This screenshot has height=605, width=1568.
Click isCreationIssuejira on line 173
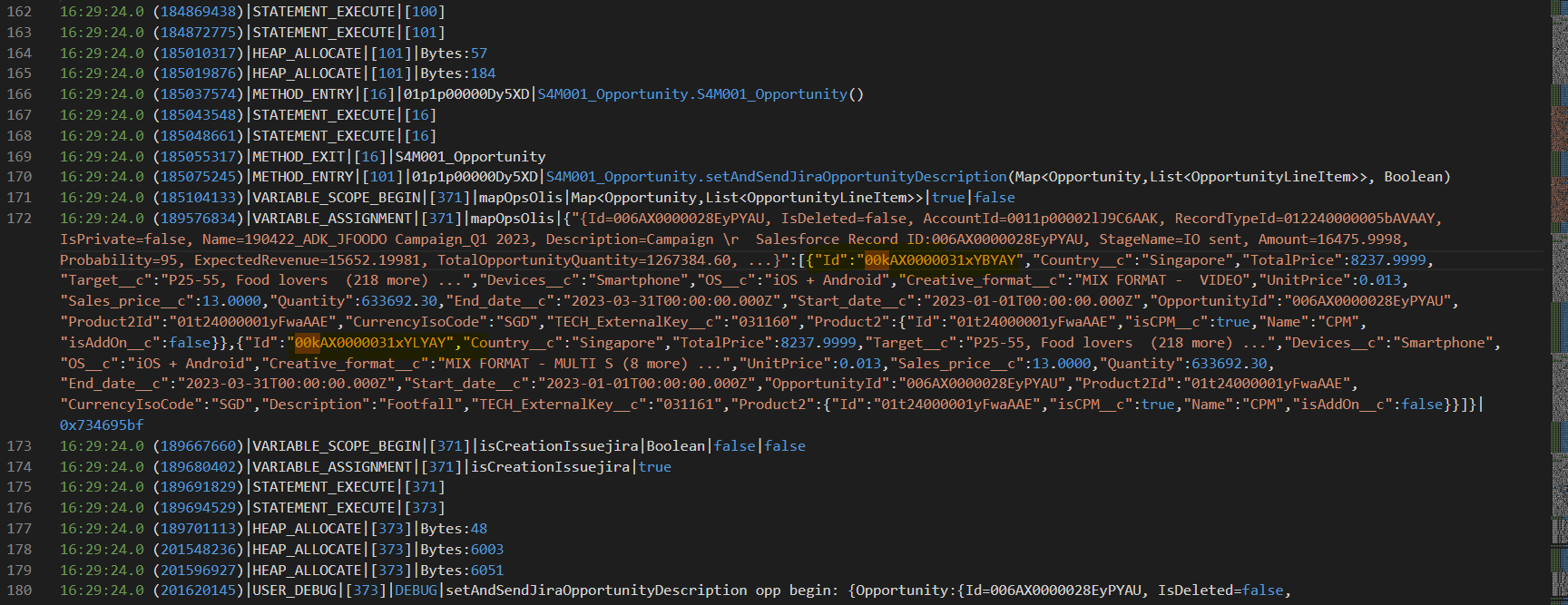[x=559, y=446]
